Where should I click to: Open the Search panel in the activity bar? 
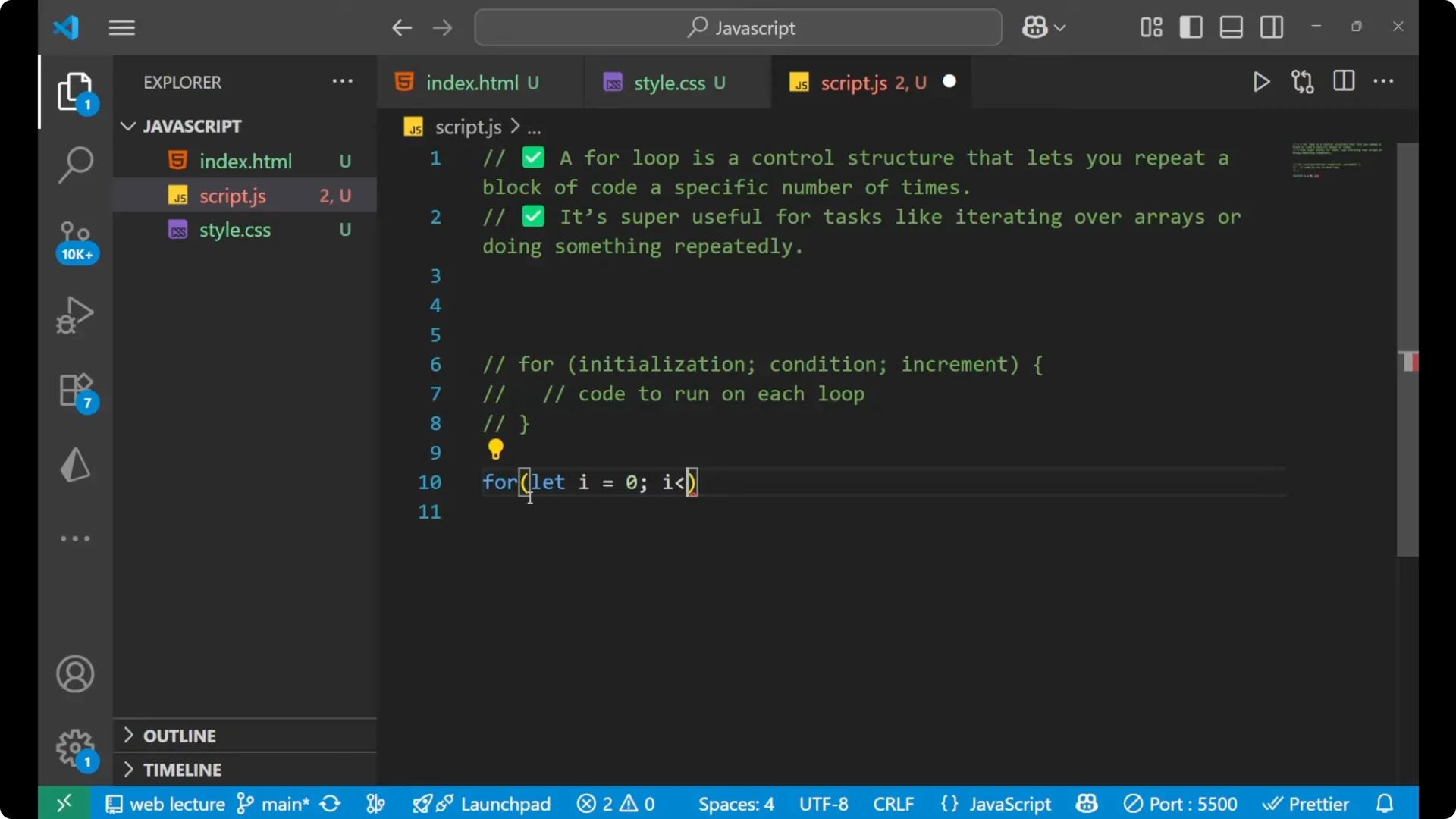coord(75,164)
